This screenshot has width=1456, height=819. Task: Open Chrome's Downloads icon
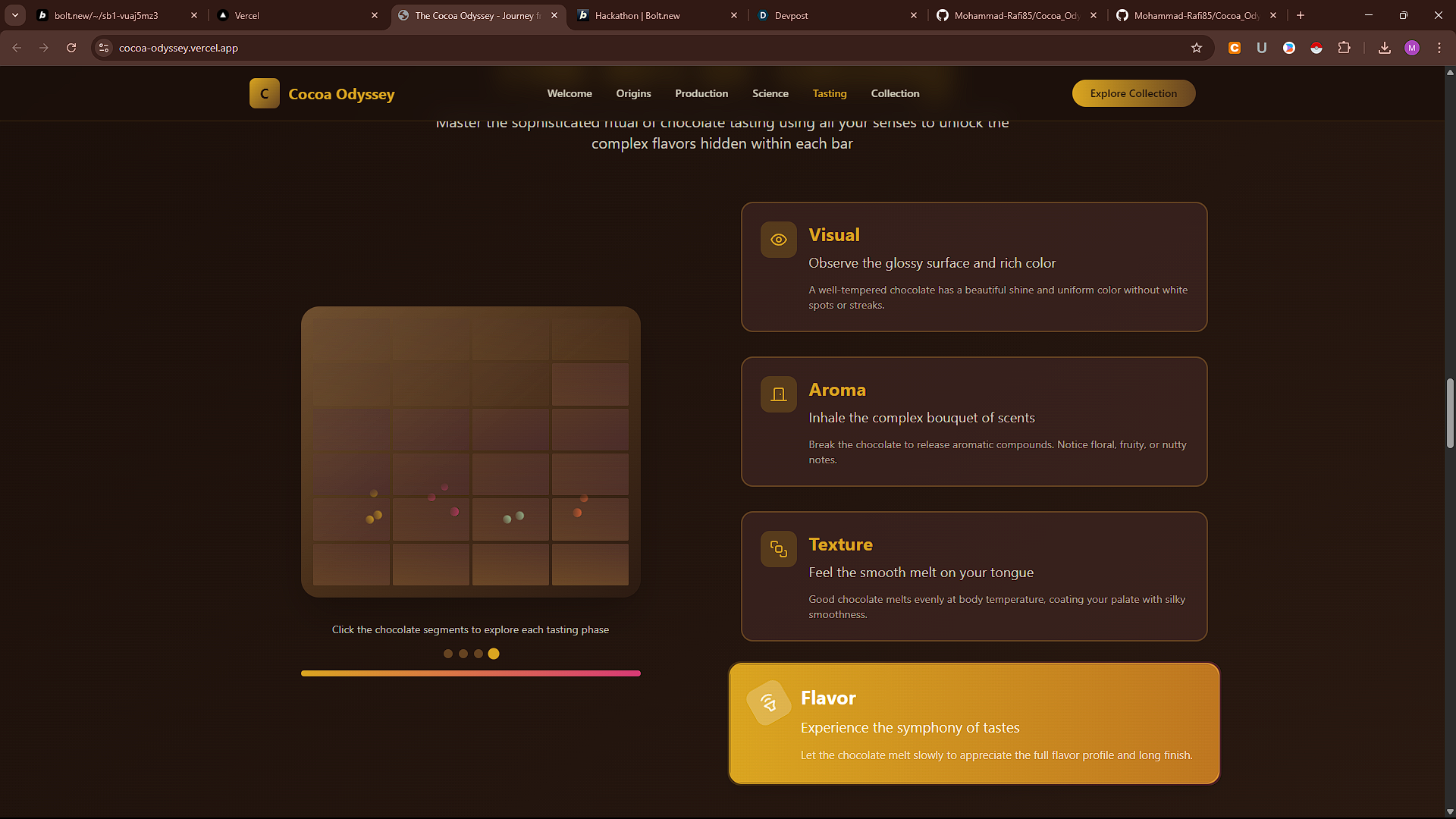1384,47
